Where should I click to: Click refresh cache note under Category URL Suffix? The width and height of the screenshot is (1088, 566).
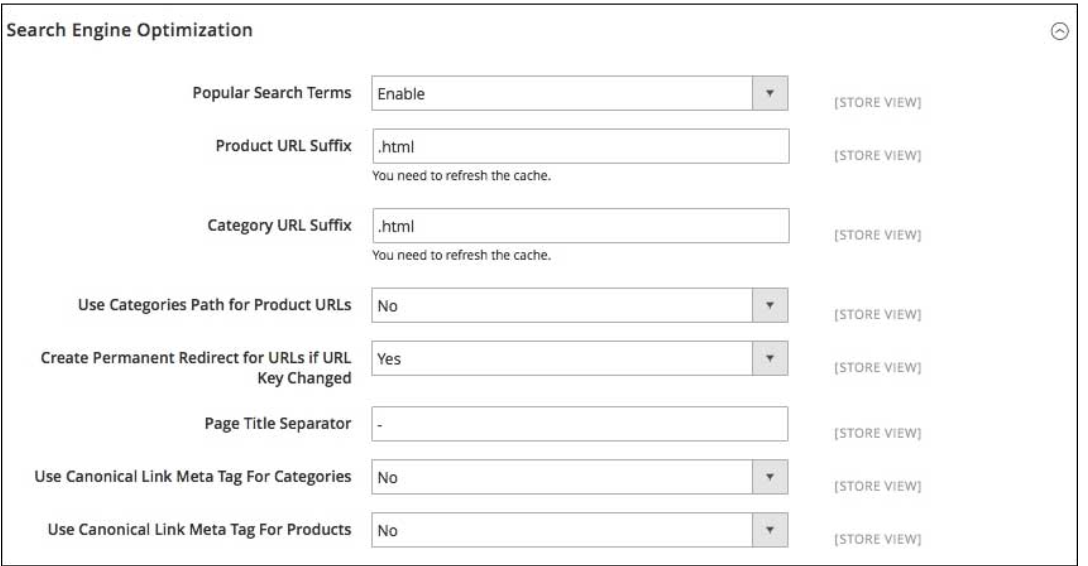coord(461,255)
